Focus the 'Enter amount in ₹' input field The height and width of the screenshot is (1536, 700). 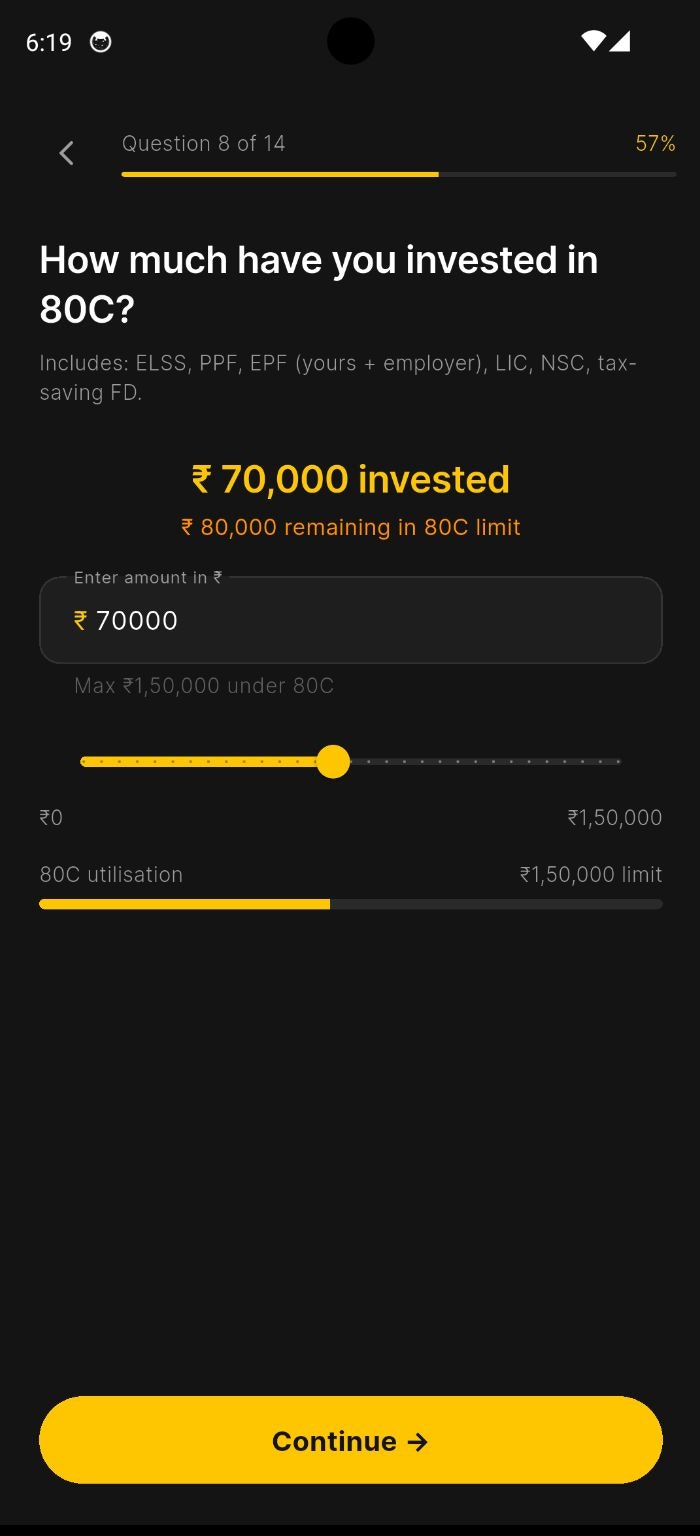[380, 621]
